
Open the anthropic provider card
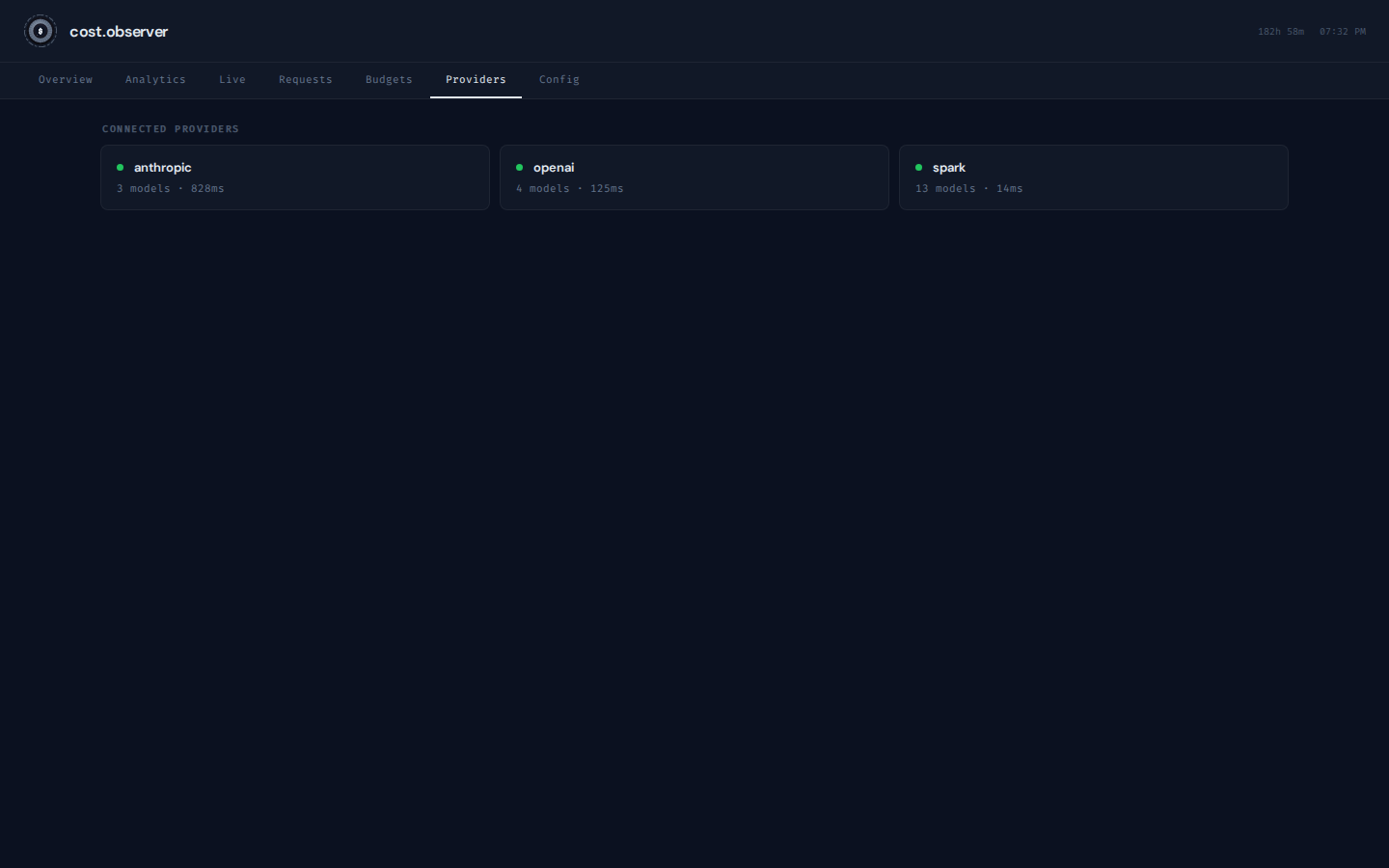(x=295, y=177)
